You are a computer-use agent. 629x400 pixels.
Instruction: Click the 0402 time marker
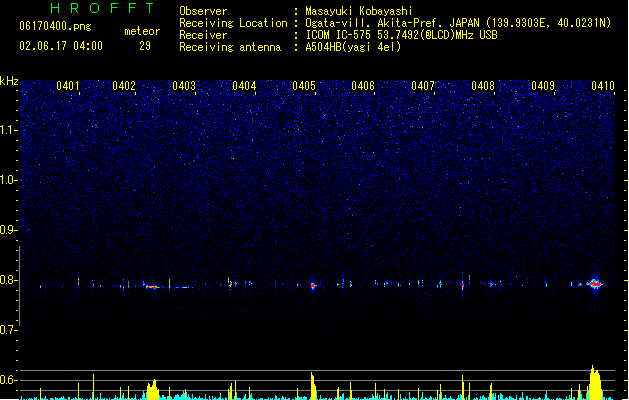tap(124, 86)
